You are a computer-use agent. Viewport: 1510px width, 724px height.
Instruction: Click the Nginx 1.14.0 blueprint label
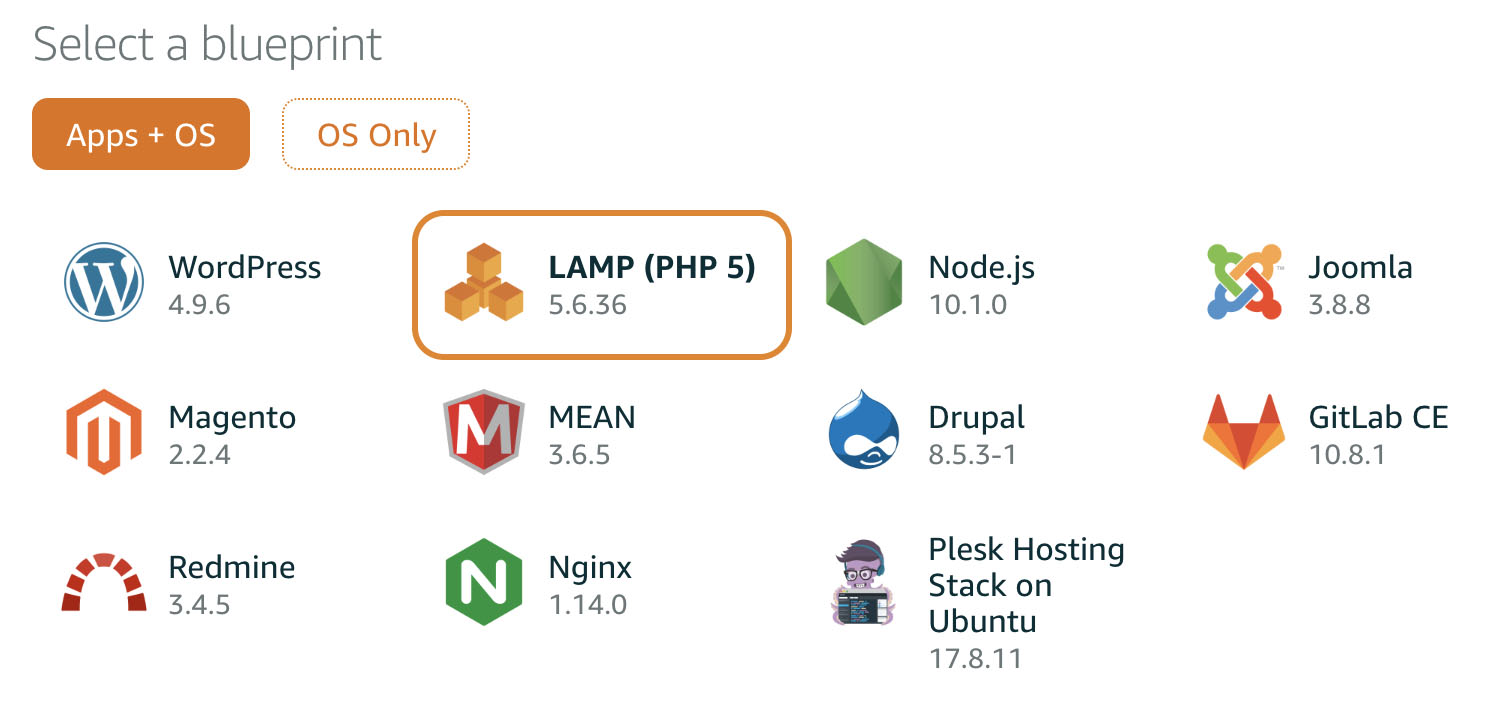click(x=590, y=584)
